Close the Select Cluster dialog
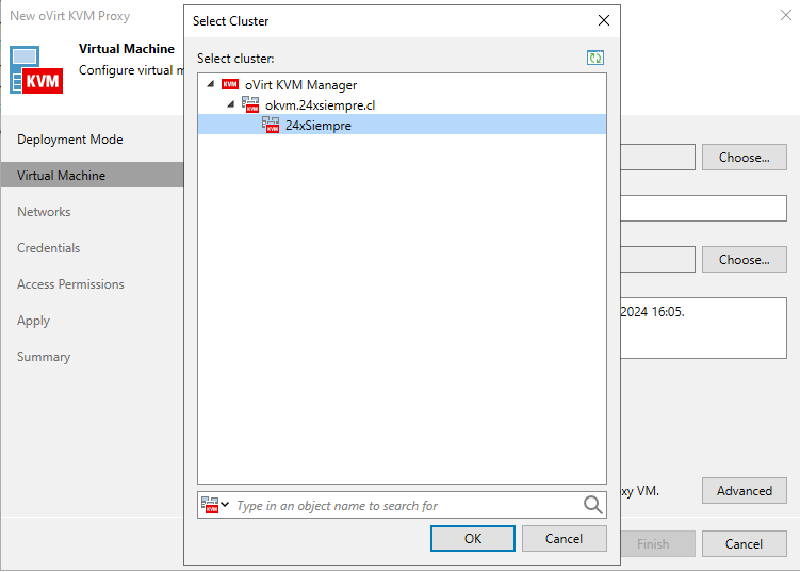Viewport: 800px width, 572px height. [x=604, y=20]
